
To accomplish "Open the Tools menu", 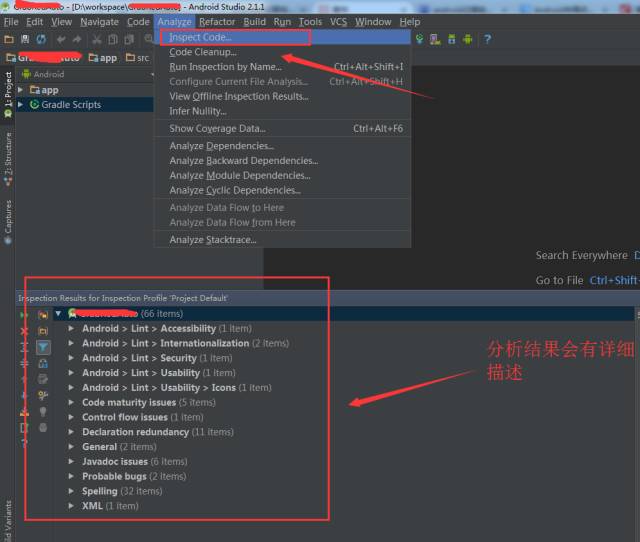I will [310, 22].
